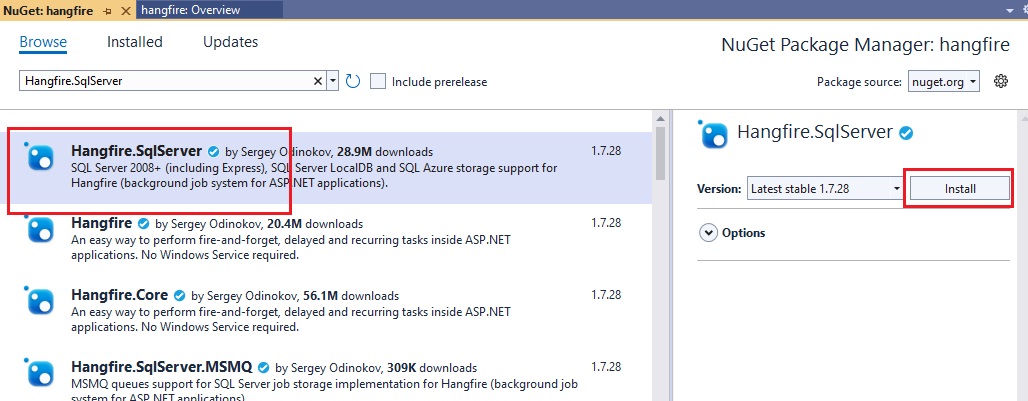Pin the NuGet: hangfire tab
The image size is (1028, 401).
click(108, 10)
